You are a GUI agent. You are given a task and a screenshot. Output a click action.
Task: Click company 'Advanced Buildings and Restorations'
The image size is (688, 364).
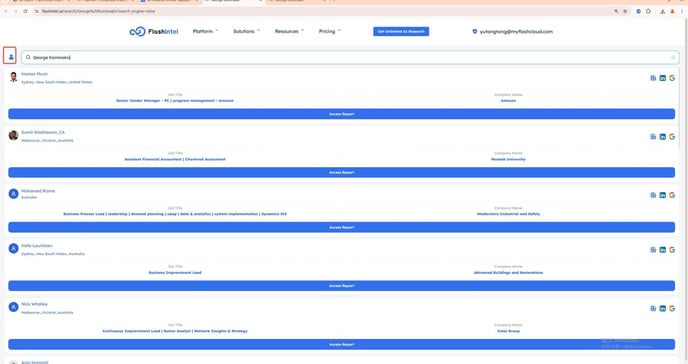pyautogui.click(x=508, y=273)
